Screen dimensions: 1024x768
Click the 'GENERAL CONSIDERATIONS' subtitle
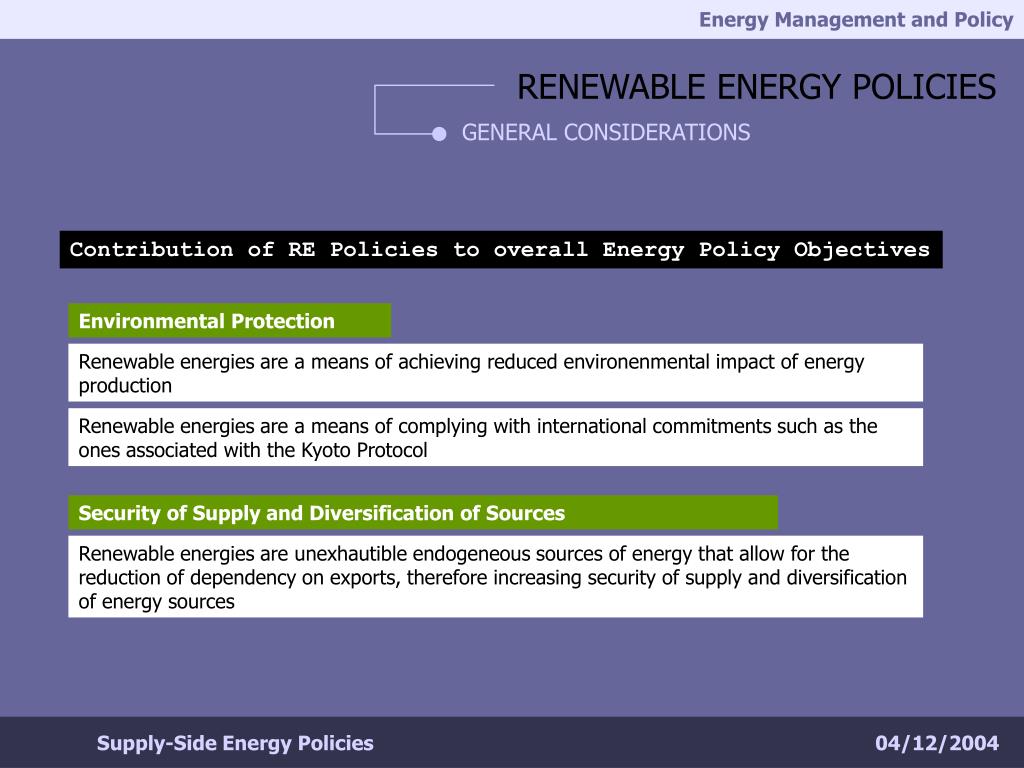pos(605,133)
